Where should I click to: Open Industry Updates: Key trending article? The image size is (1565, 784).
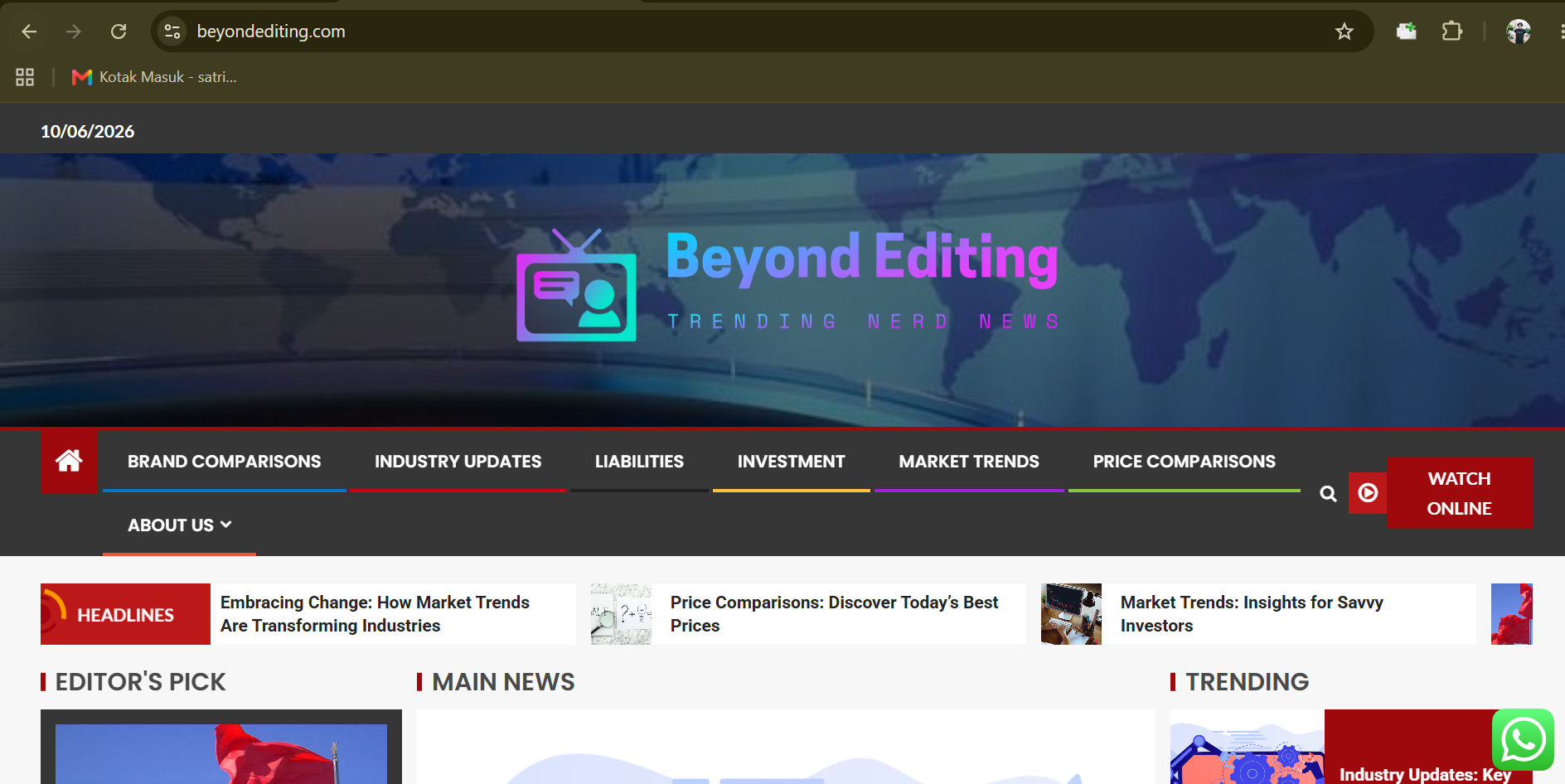coord(1425,775)
